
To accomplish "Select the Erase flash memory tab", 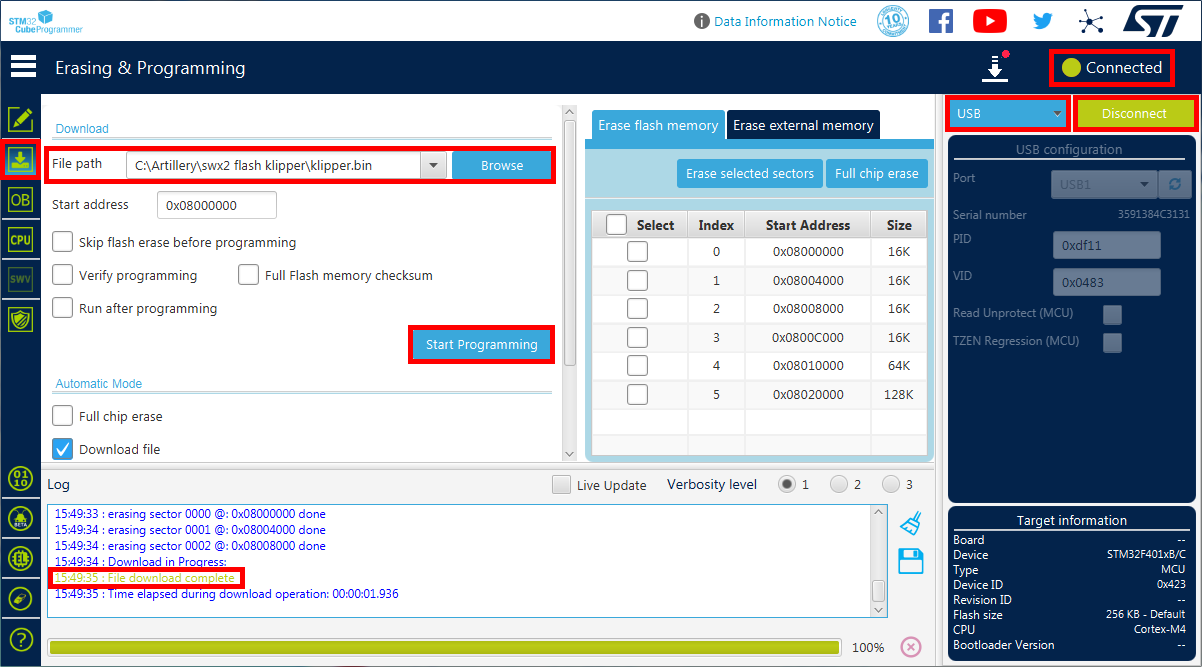I will (657, 125).
